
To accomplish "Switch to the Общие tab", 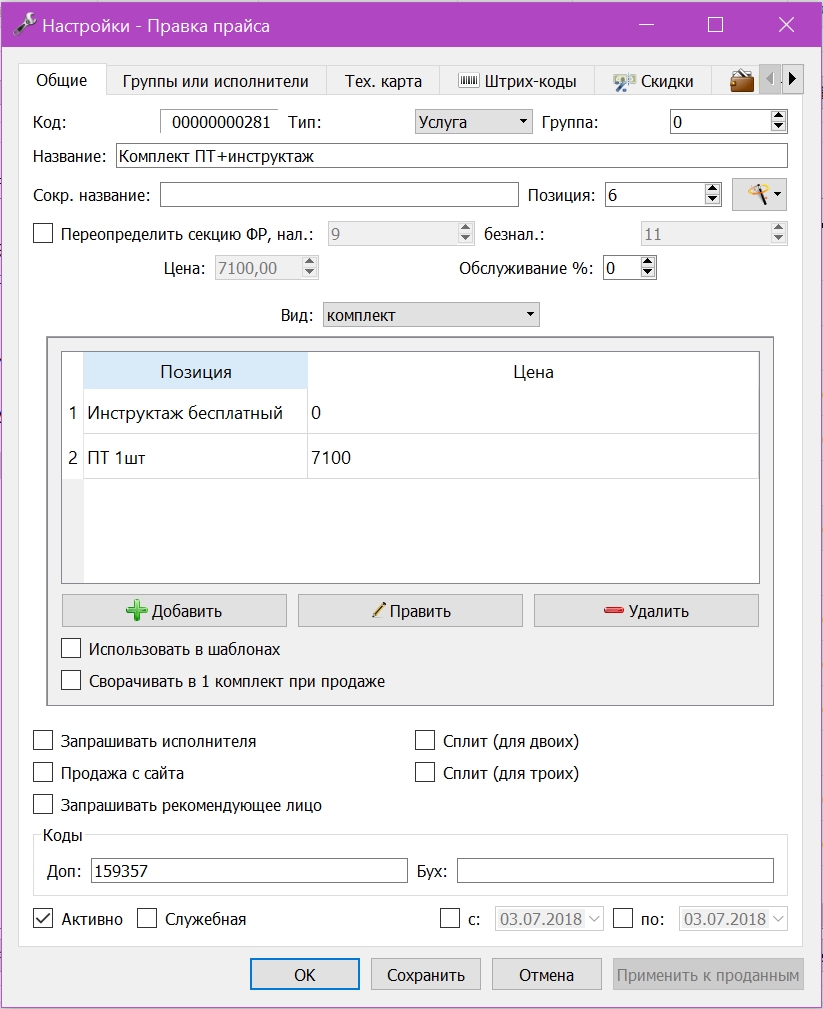I will tap(62, 80).
